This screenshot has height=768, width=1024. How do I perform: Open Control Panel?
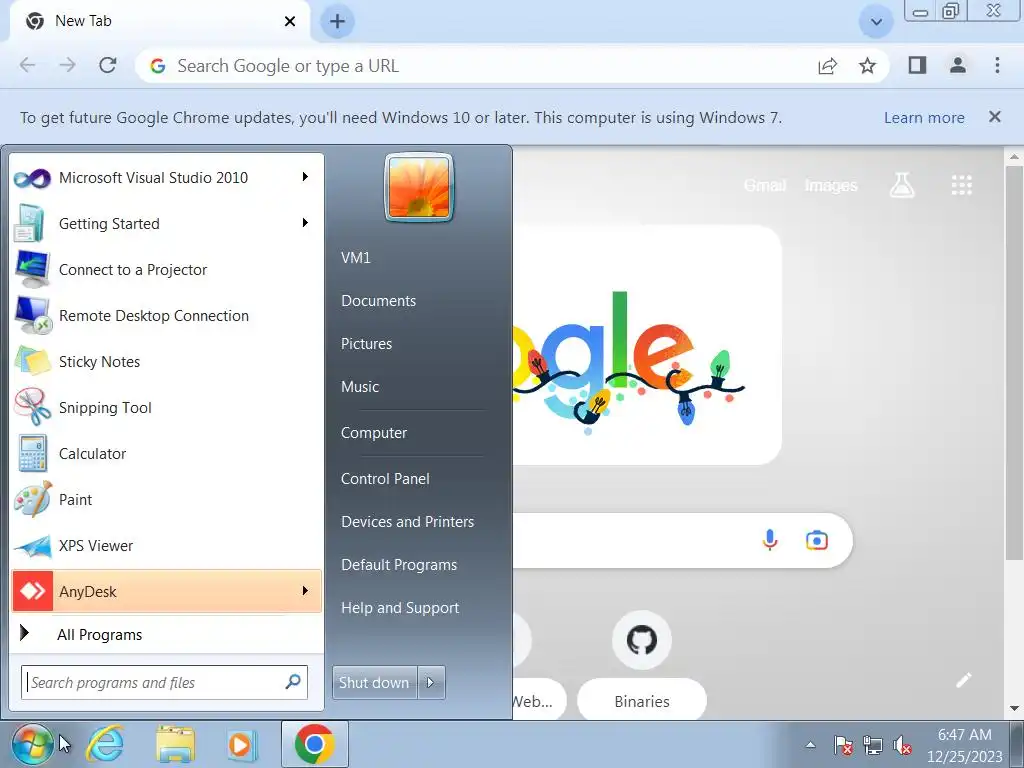coord(385,479)
